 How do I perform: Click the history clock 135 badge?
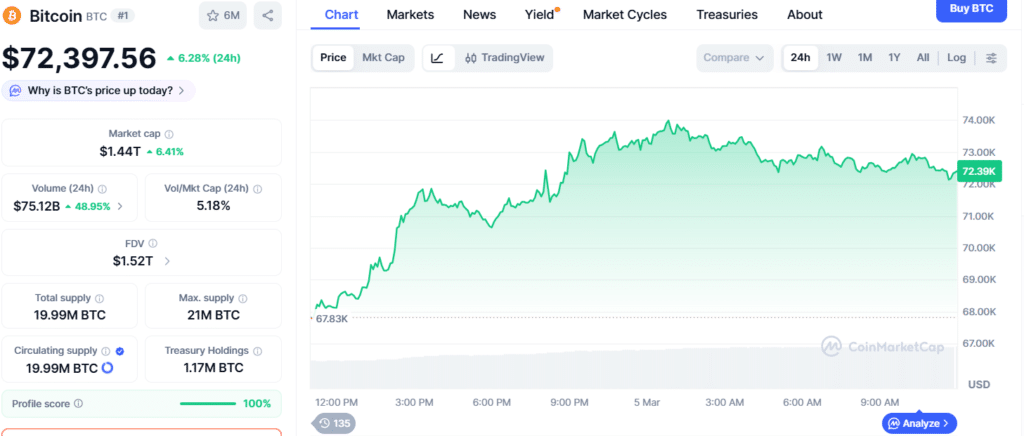[x=334, y=424]
